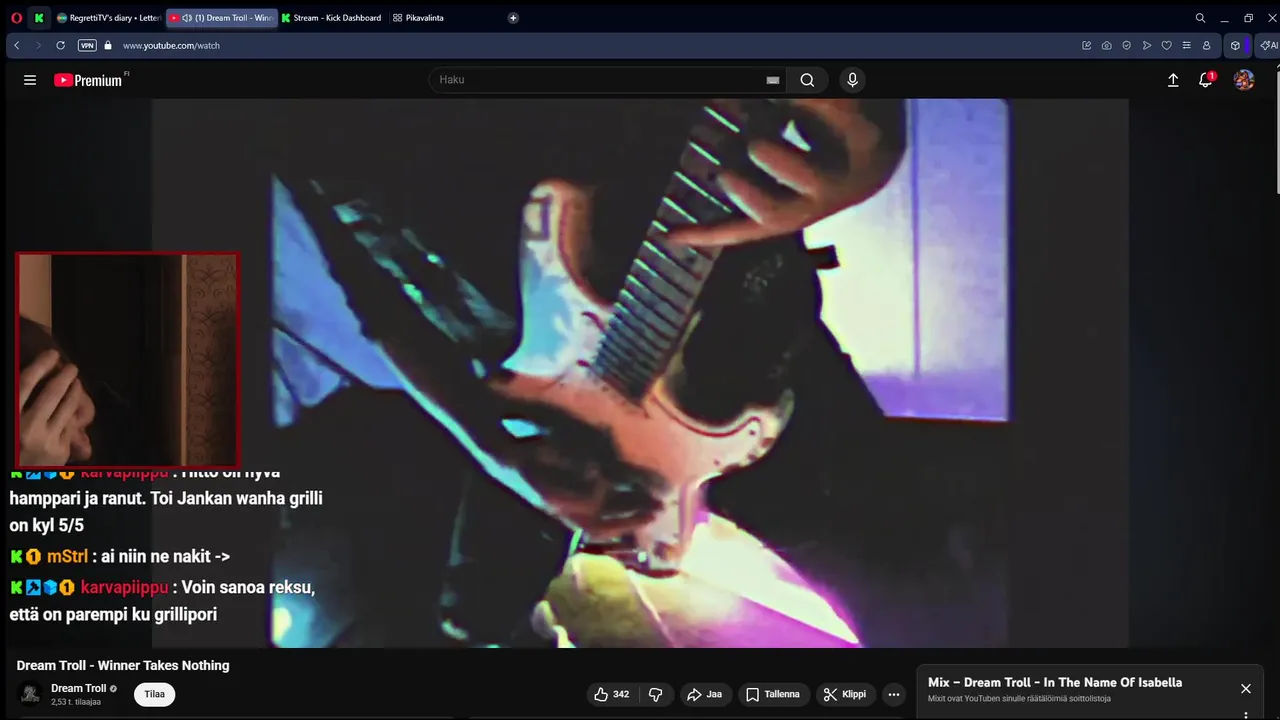Submit YouTube search with magnifier button
1280x720 pixels.
coord(807,80)
